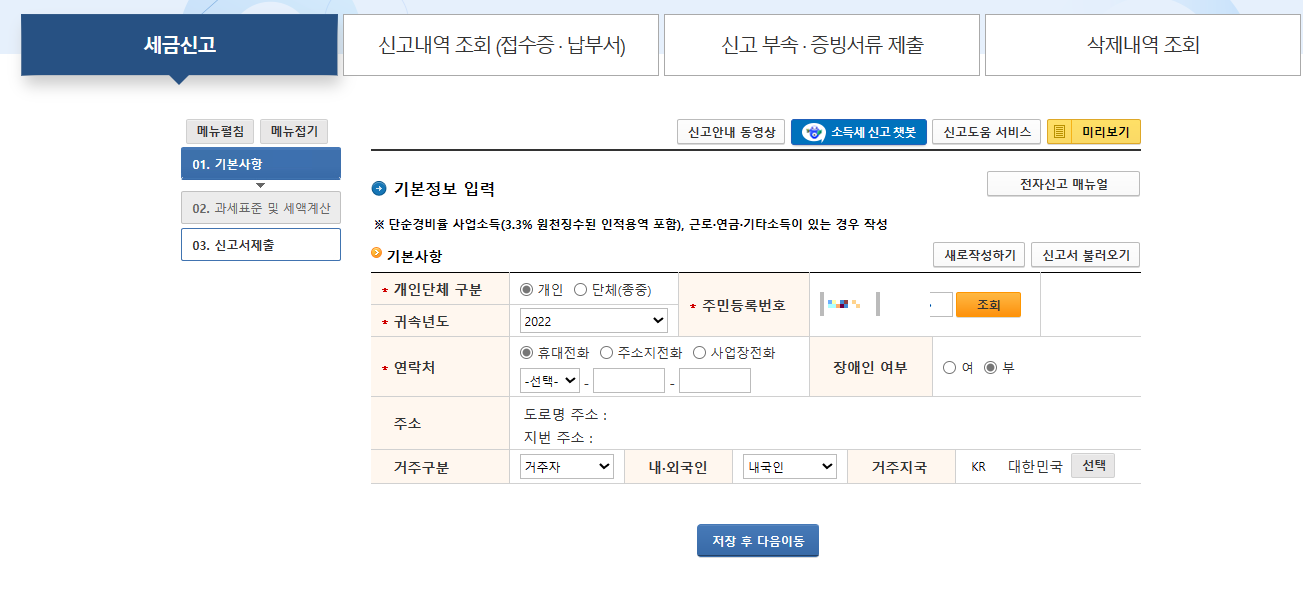This screenshot has width=1303, height=612.
Task: Open the 내·외국인 nationality dropdown
Action: (x=788, y=466)
